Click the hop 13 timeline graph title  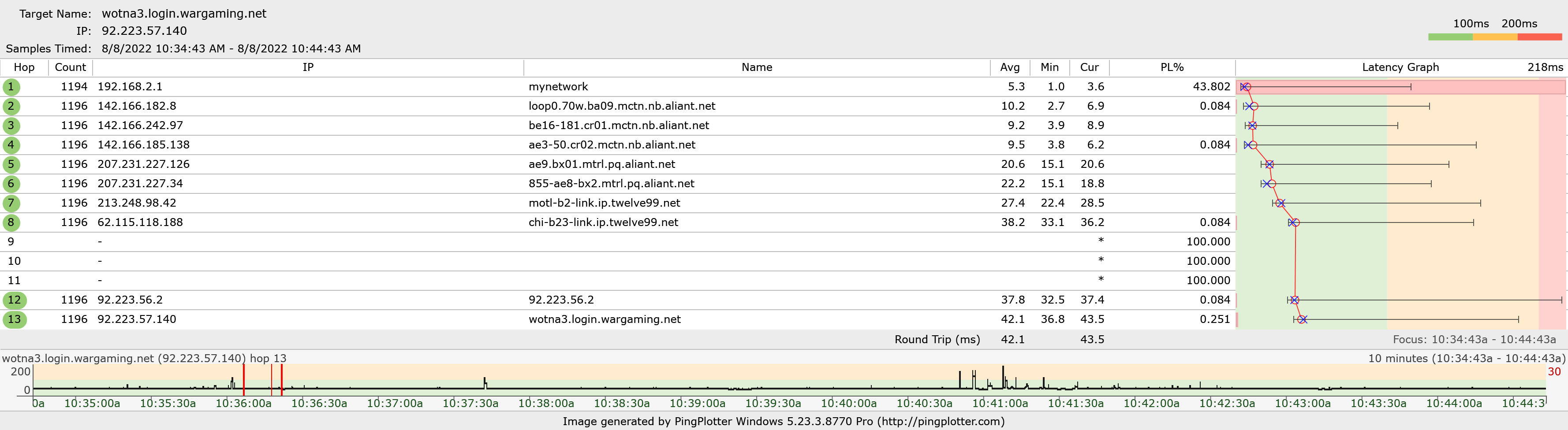pos(144,359)
